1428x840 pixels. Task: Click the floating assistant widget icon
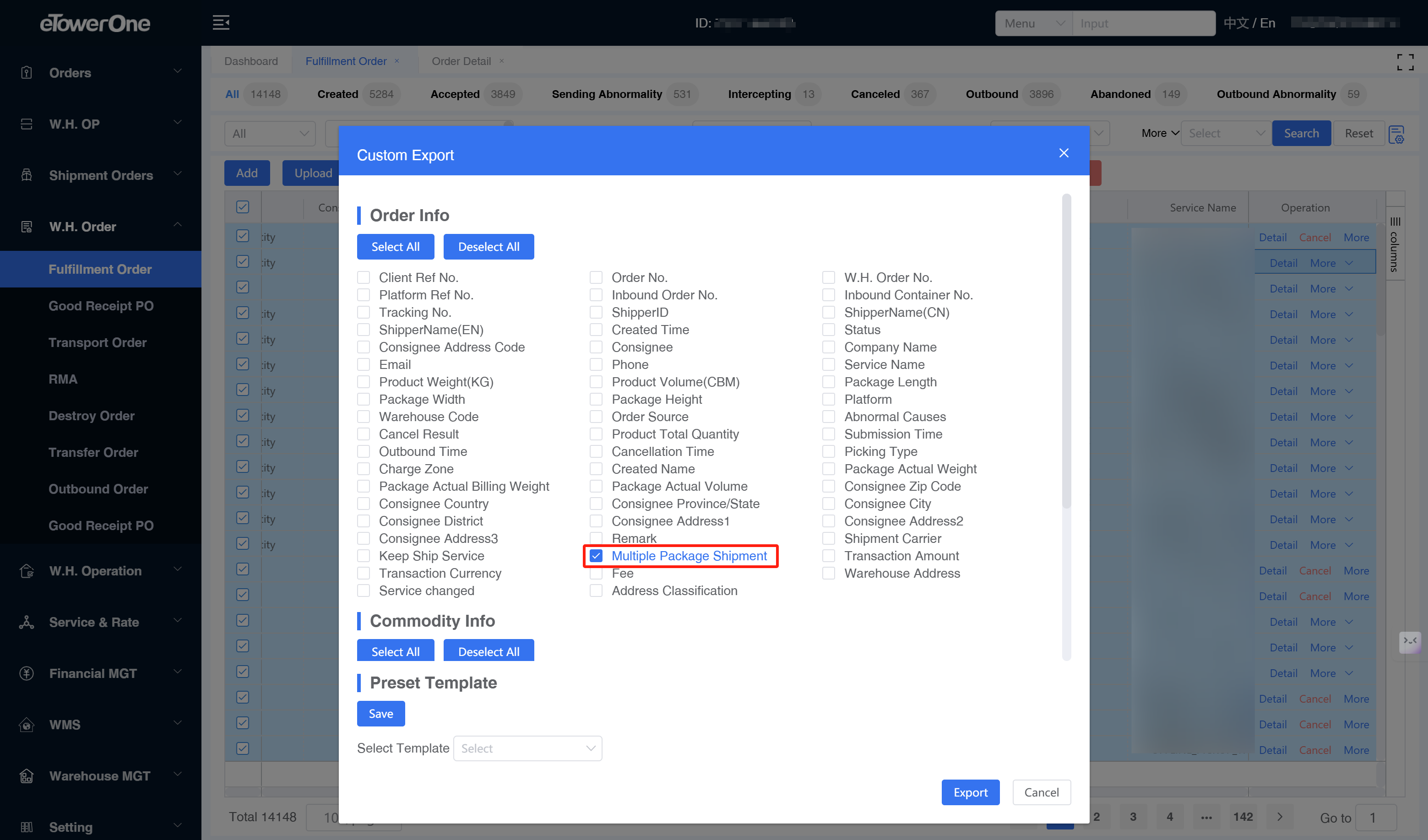coord(1410,642)
